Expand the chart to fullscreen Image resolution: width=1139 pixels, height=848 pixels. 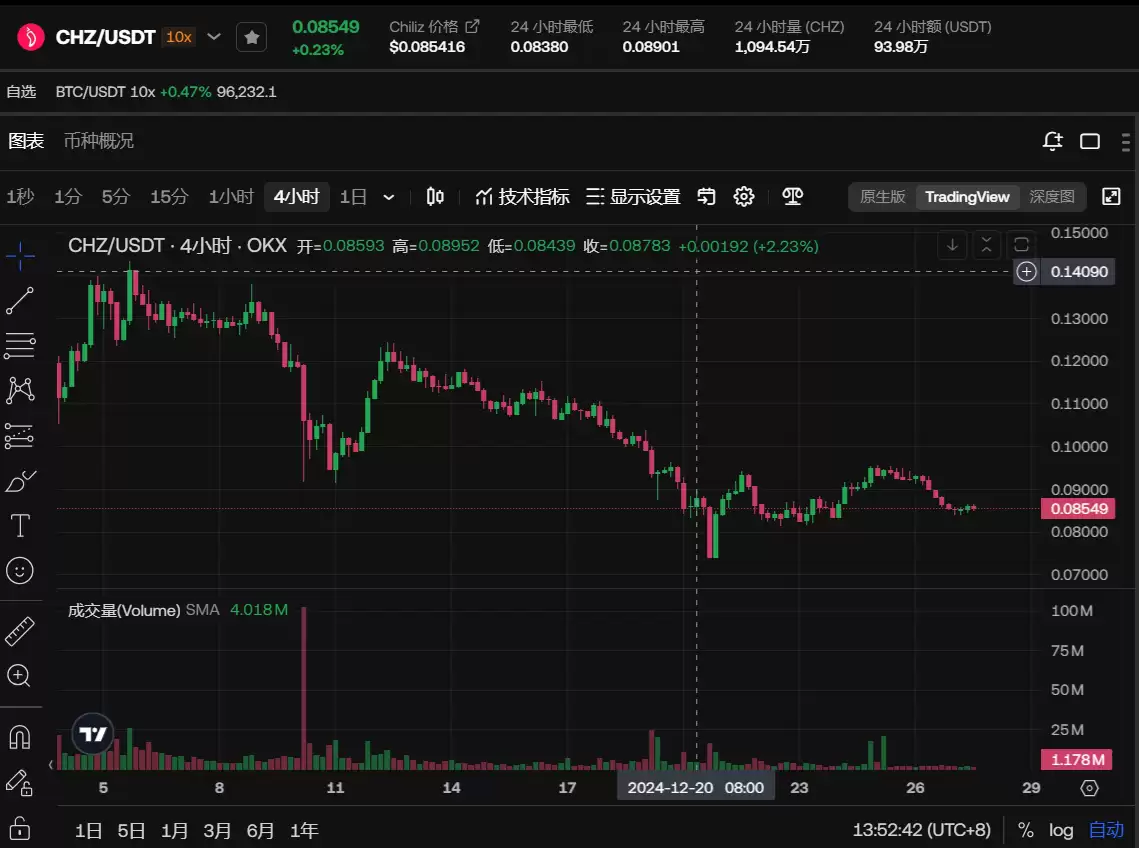point(1111,197)
